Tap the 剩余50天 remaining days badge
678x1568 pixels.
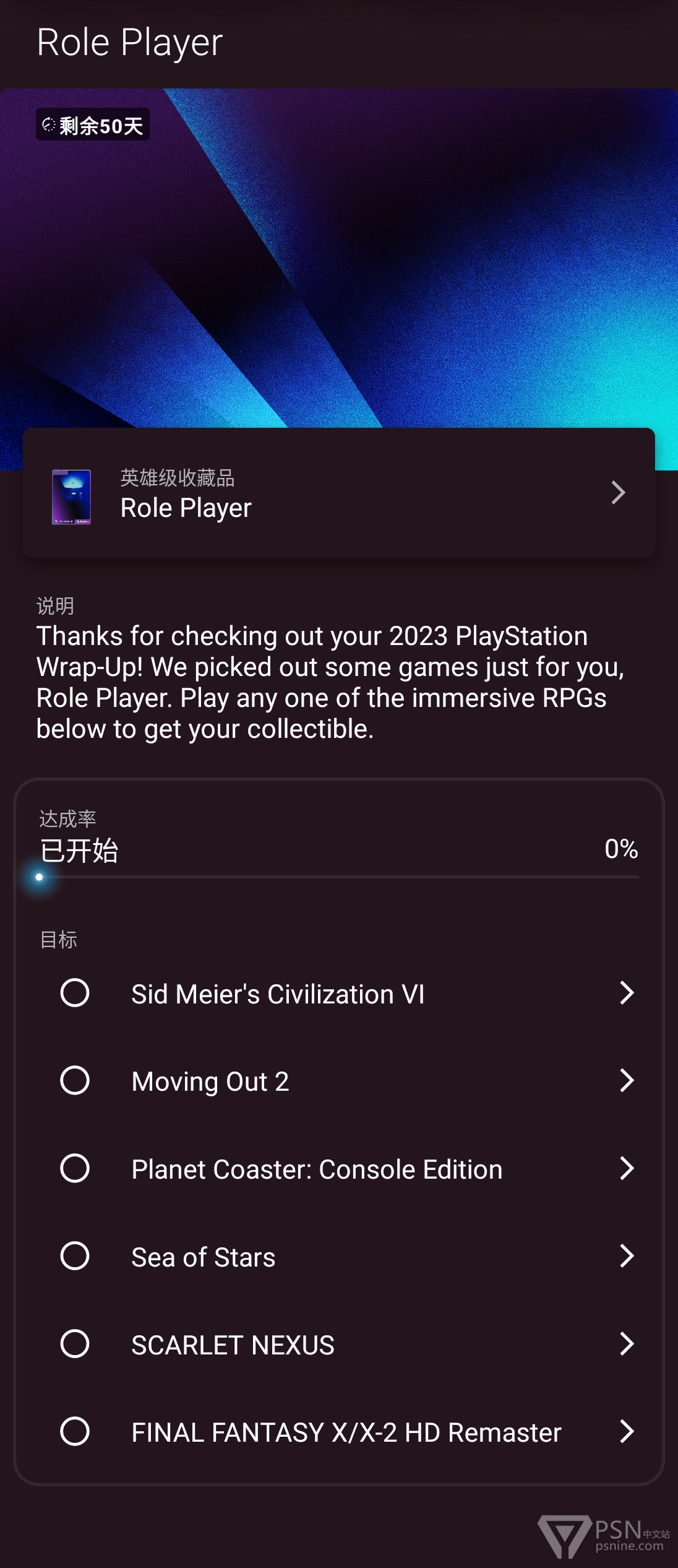coord(93,124)
